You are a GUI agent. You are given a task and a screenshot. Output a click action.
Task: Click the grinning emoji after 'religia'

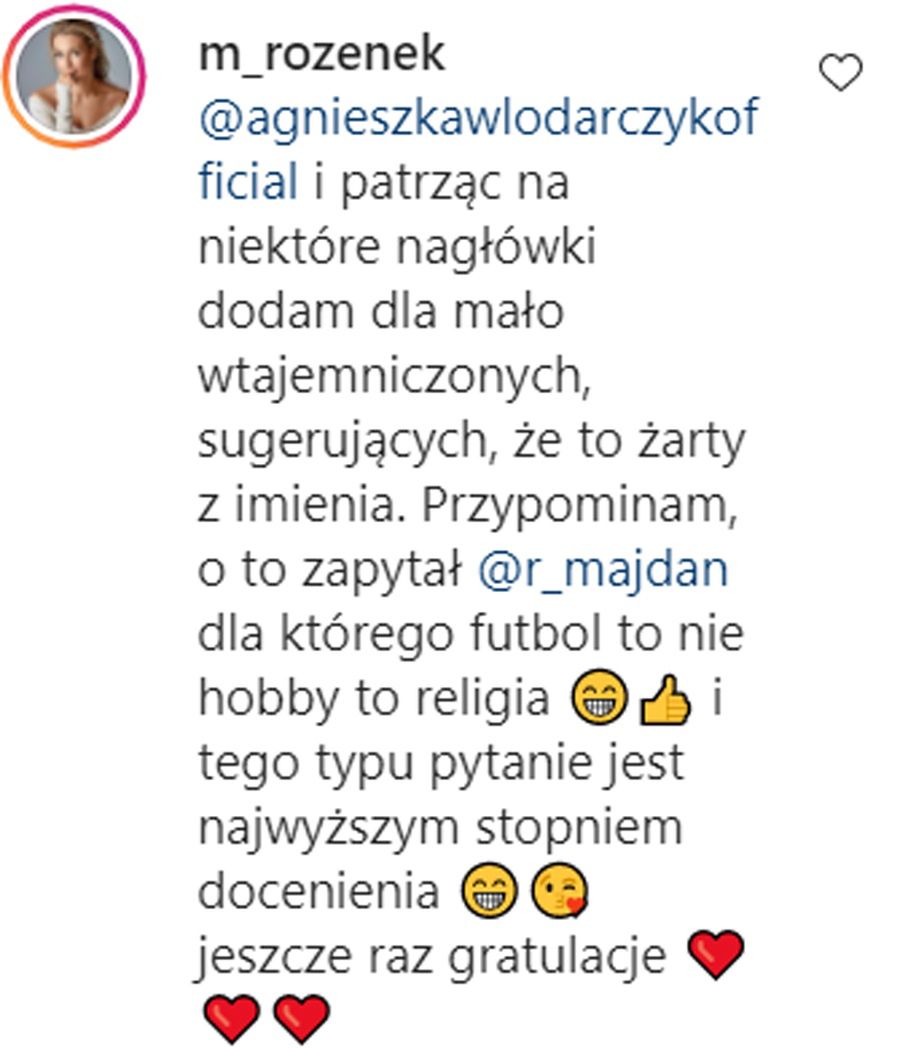pyautogui.click(x=599, y=698)
